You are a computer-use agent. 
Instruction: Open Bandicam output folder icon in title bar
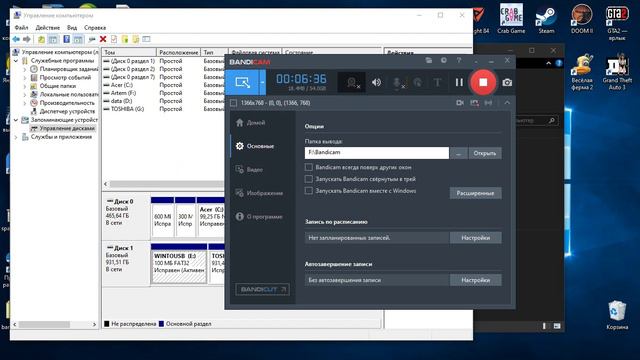tap(429, 60)
